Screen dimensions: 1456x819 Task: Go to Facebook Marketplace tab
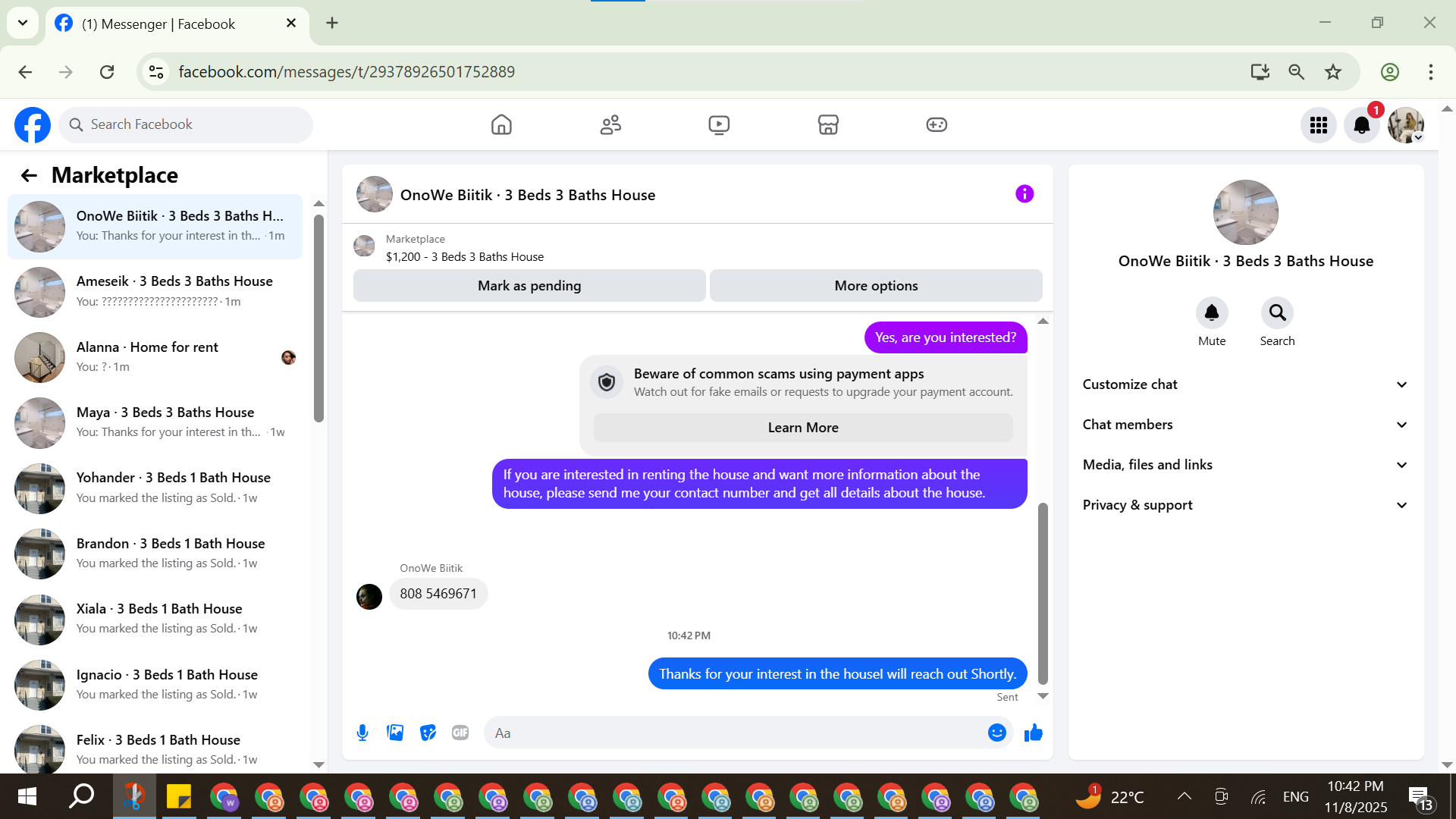pyautogui.click(x=828, y=124)
